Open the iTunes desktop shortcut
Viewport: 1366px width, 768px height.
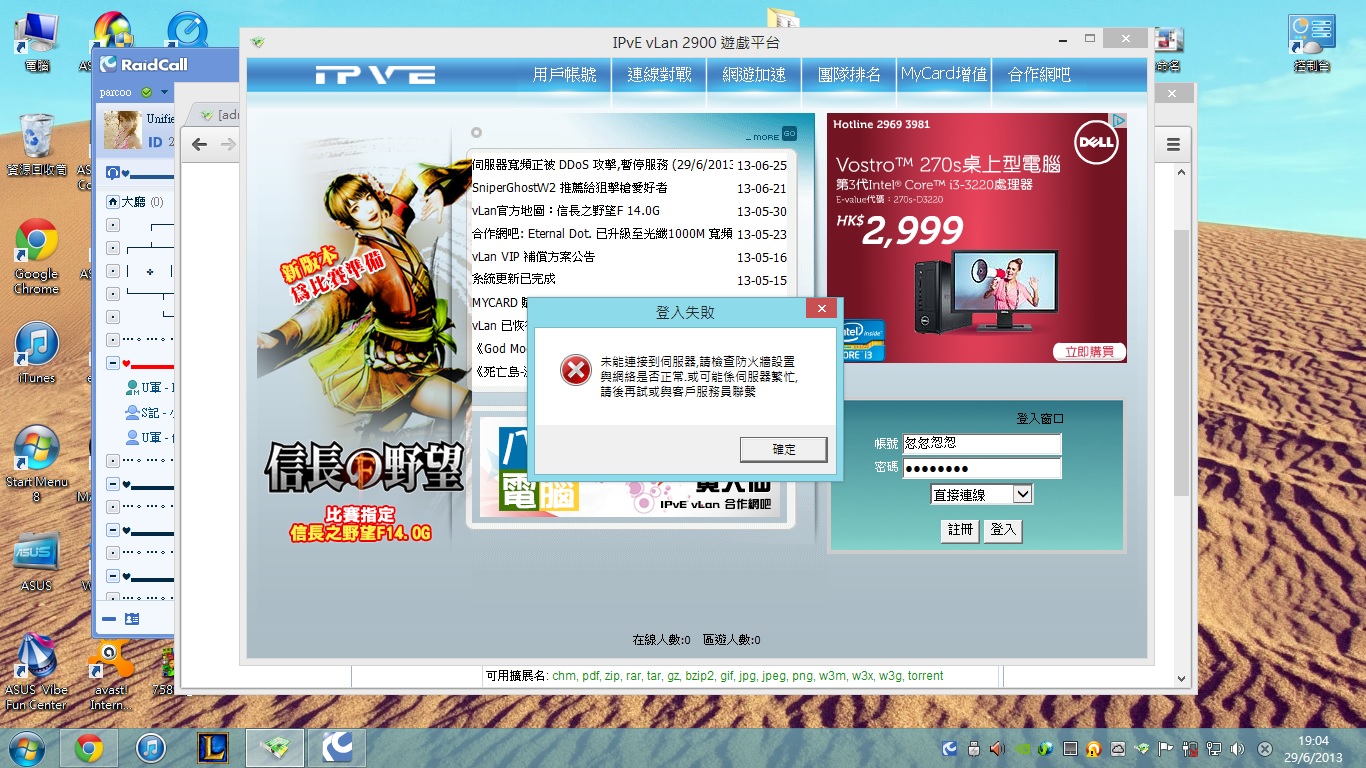[36, 353]
